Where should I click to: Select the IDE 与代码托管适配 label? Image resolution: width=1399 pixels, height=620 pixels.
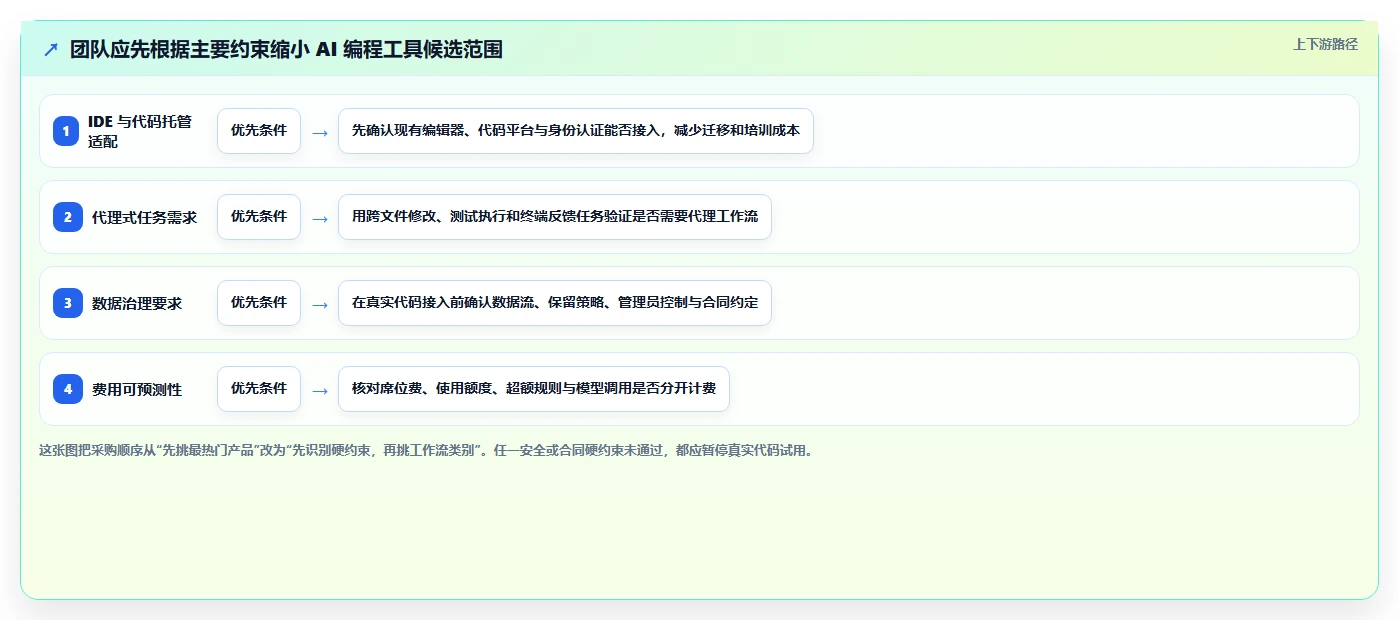(140, 131)
